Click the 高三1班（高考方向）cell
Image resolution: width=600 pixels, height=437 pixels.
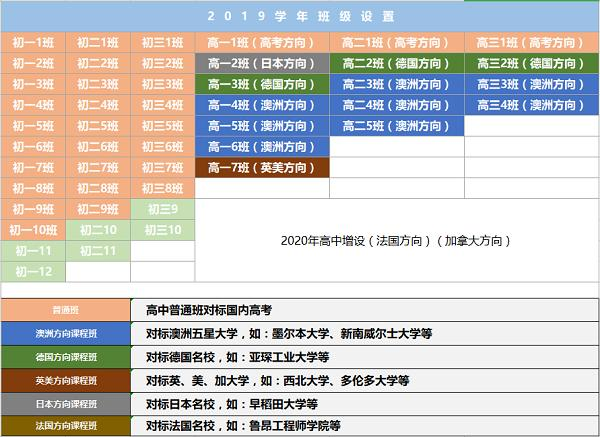(x=530, y=42)
